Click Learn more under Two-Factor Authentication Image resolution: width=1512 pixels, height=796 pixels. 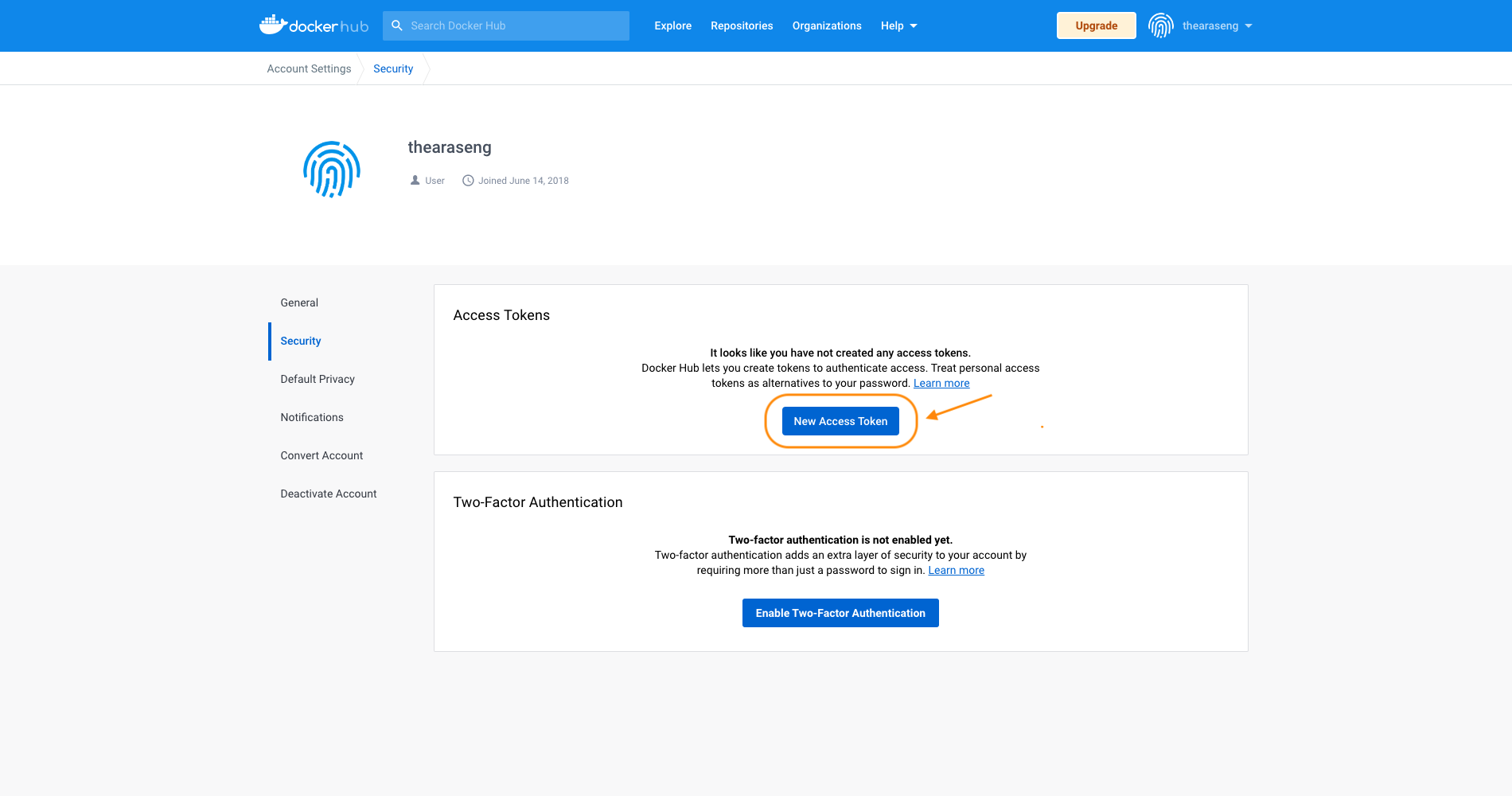click(956, 570)
